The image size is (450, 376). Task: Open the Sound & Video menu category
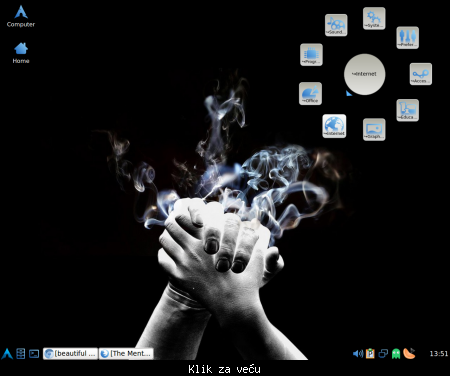click(x=336, y=25)
